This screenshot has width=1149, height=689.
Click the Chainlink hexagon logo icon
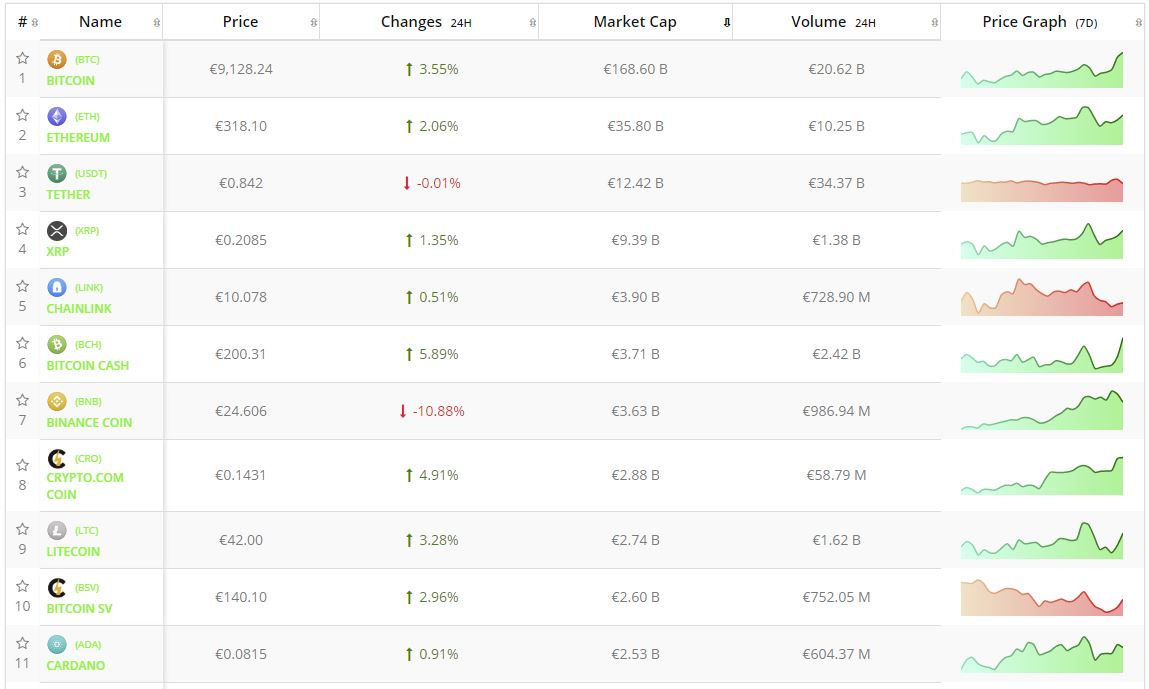coord(57,287)
